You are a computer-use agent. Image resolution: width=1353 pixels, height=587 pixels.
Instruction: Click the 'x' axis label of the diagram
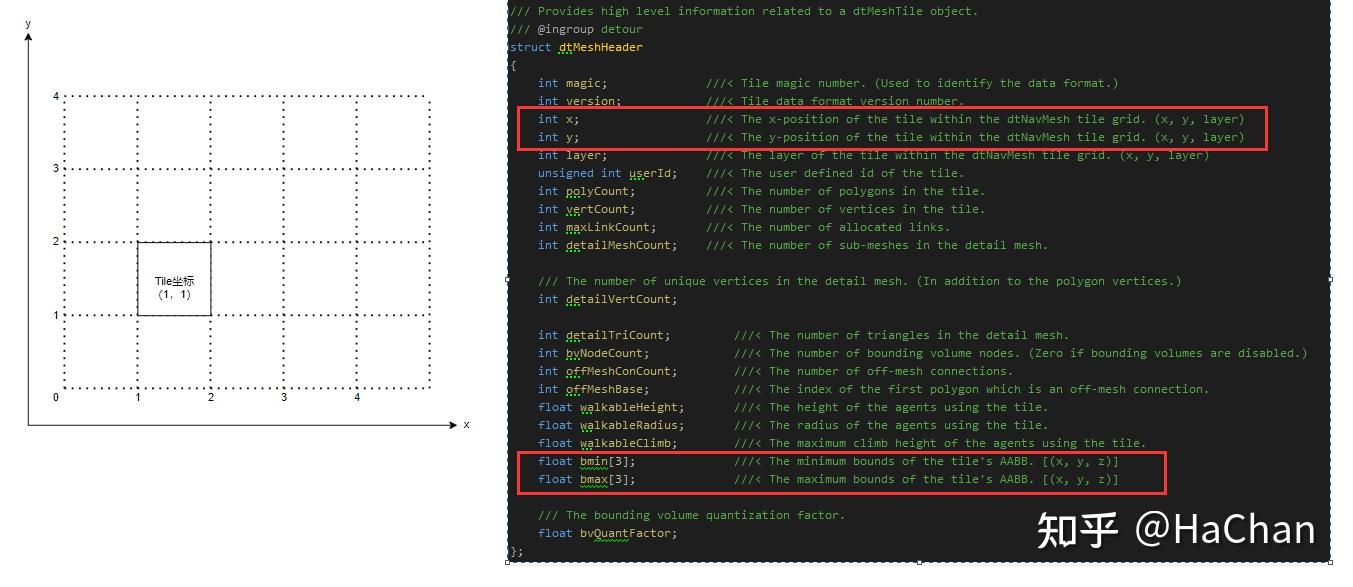coord(466,425)
